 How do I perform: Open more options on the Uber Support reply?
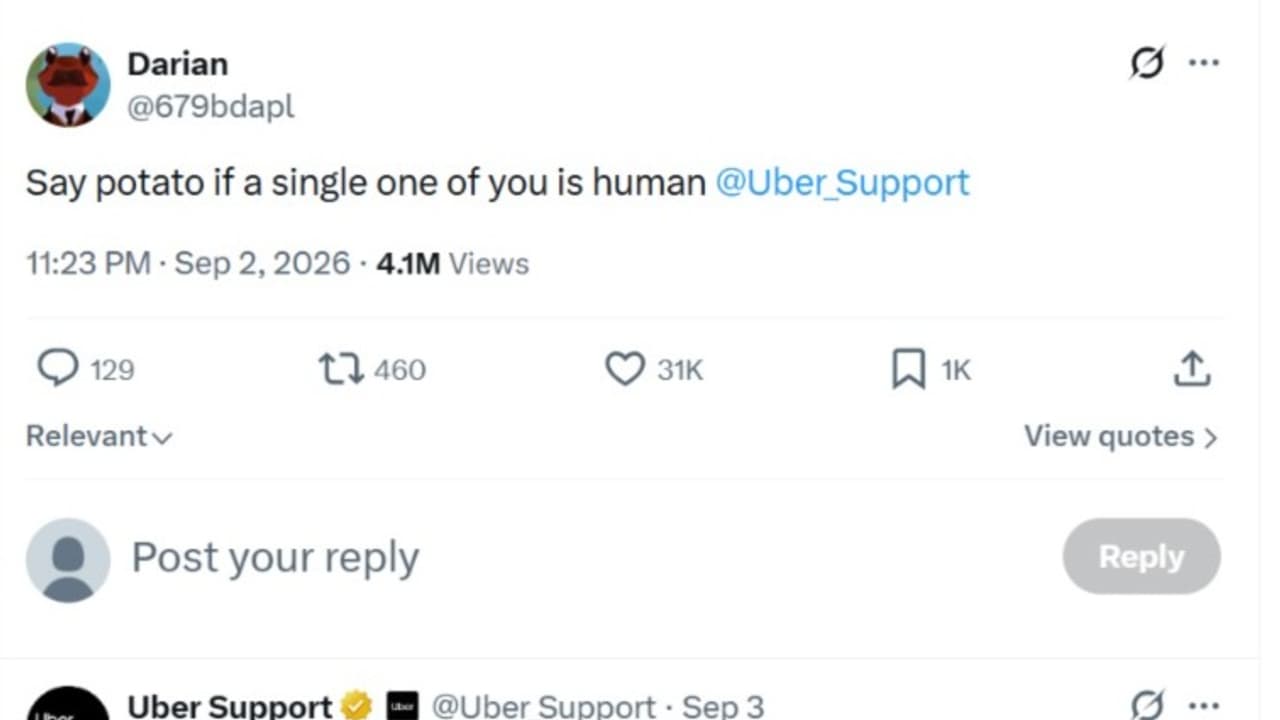click(x=1203, y=705)
